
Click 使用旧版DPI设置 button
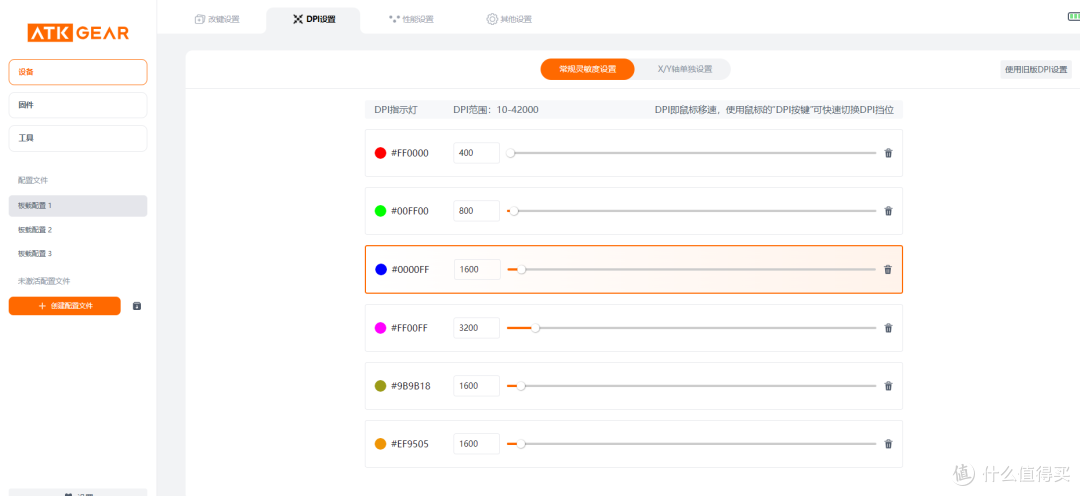click(1036, 70)
